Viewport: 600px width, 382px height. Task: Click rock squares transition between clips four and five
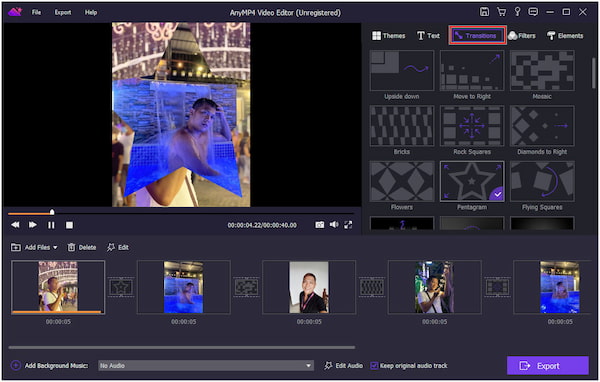coord(497,287)
